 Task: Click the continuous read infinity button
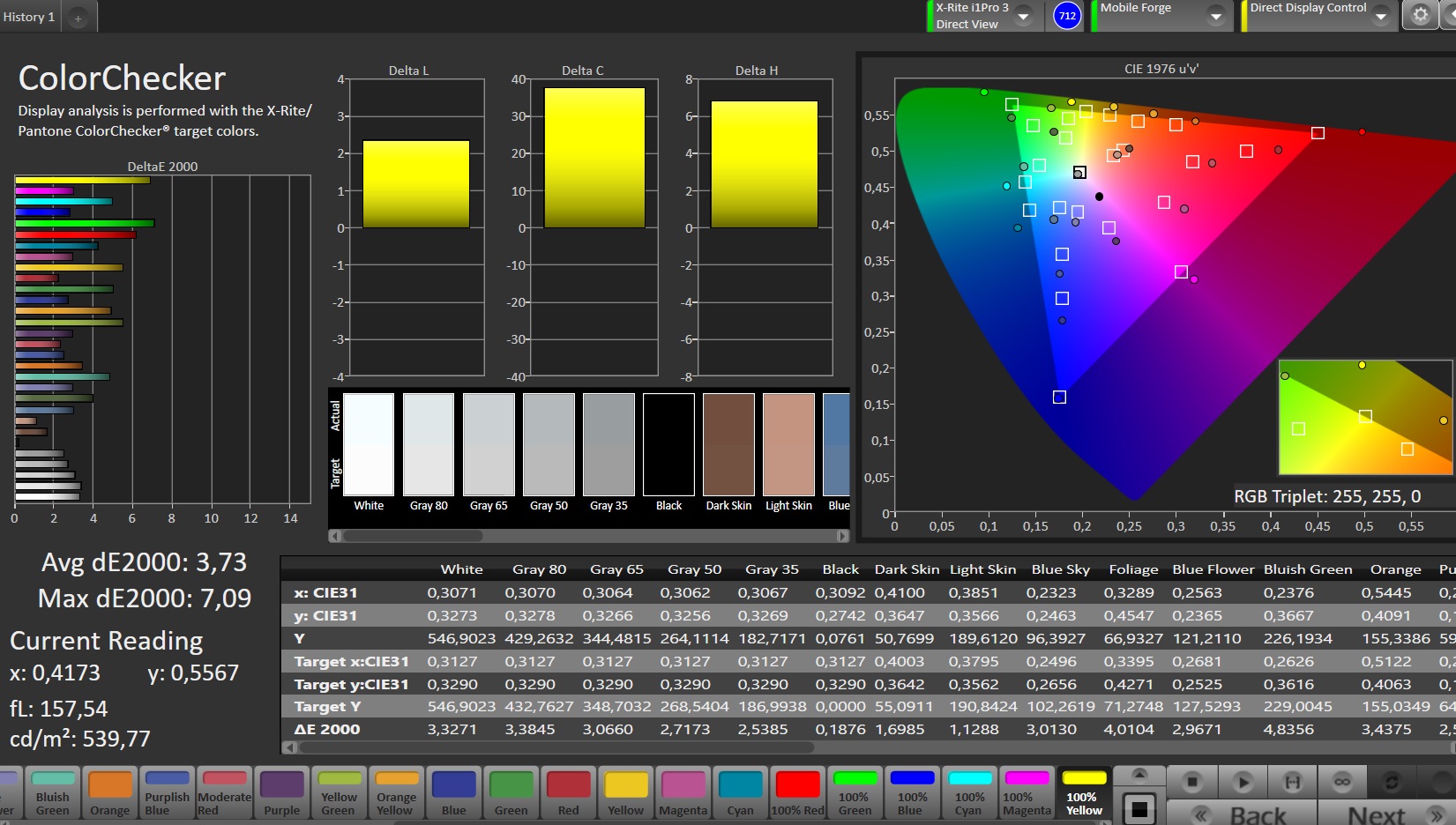coord(1342,782)
